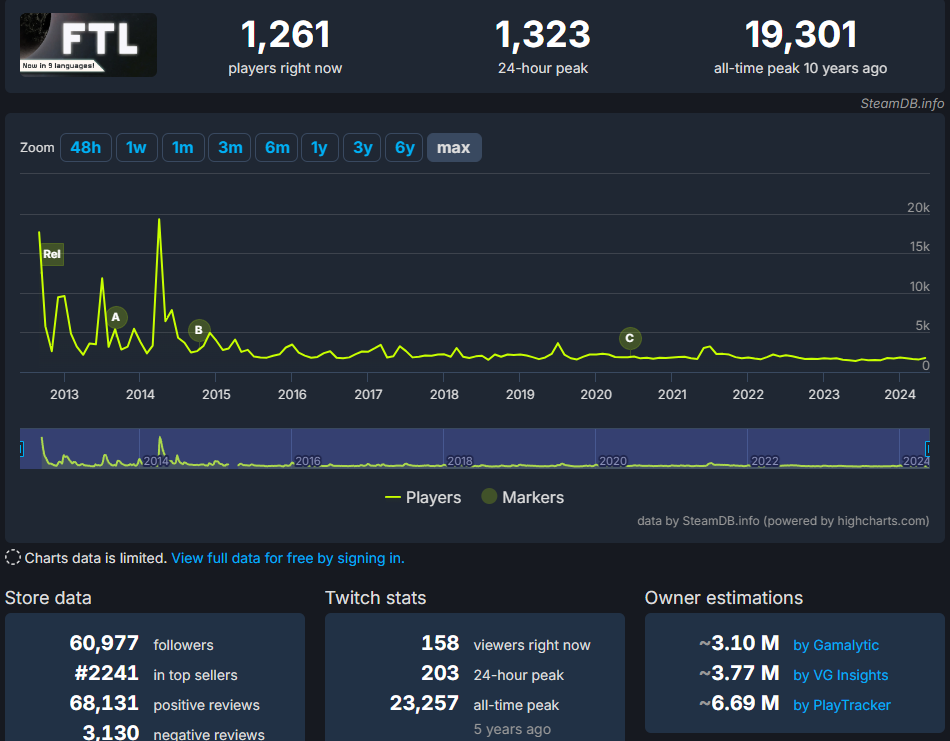Click the Rel release marker on chart
The height and width of the screenshot is (741, 950).
[x=52, y=254]
